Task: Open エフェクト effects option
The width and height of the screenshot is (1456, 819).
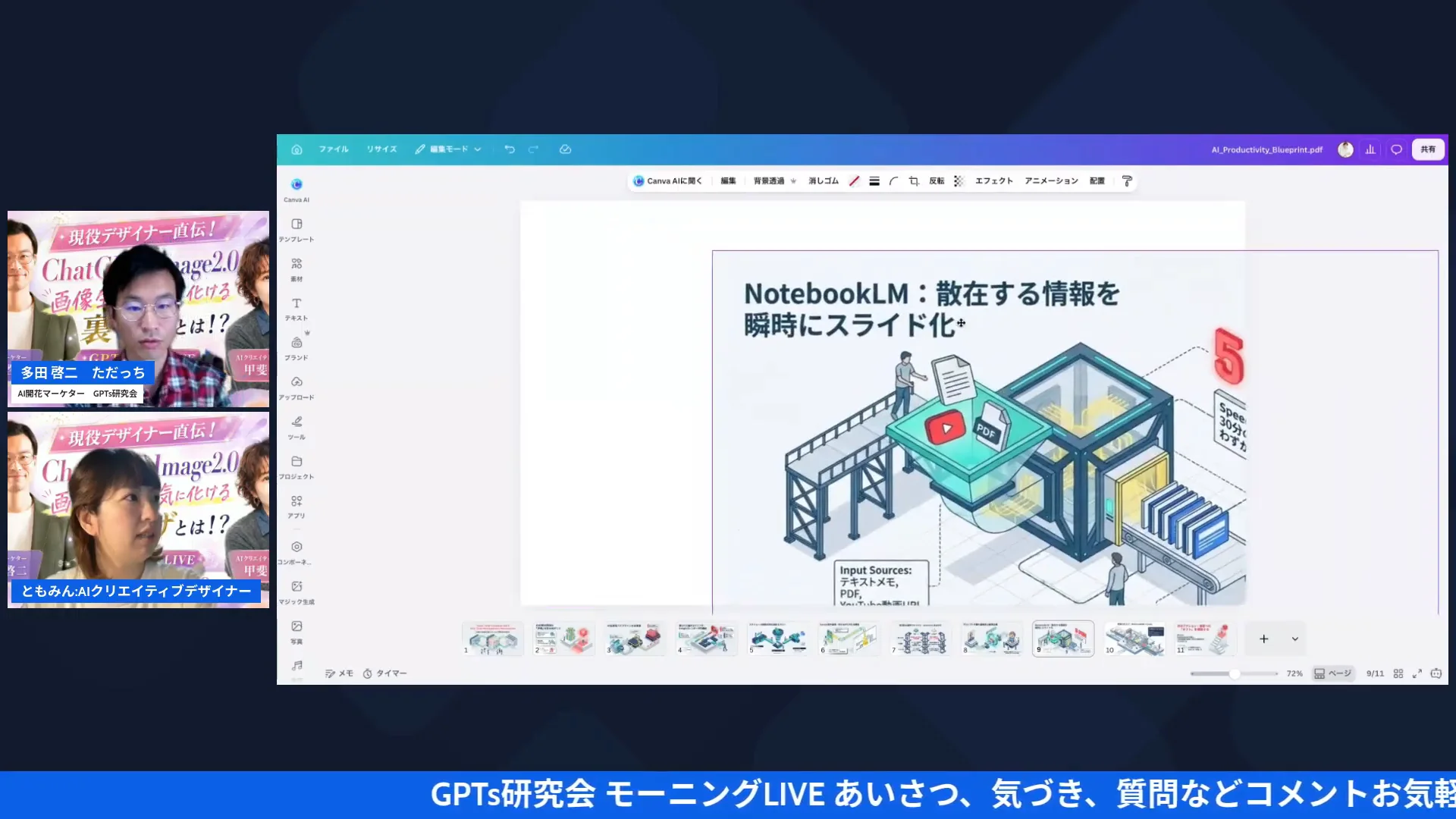Action: point(993,181)
